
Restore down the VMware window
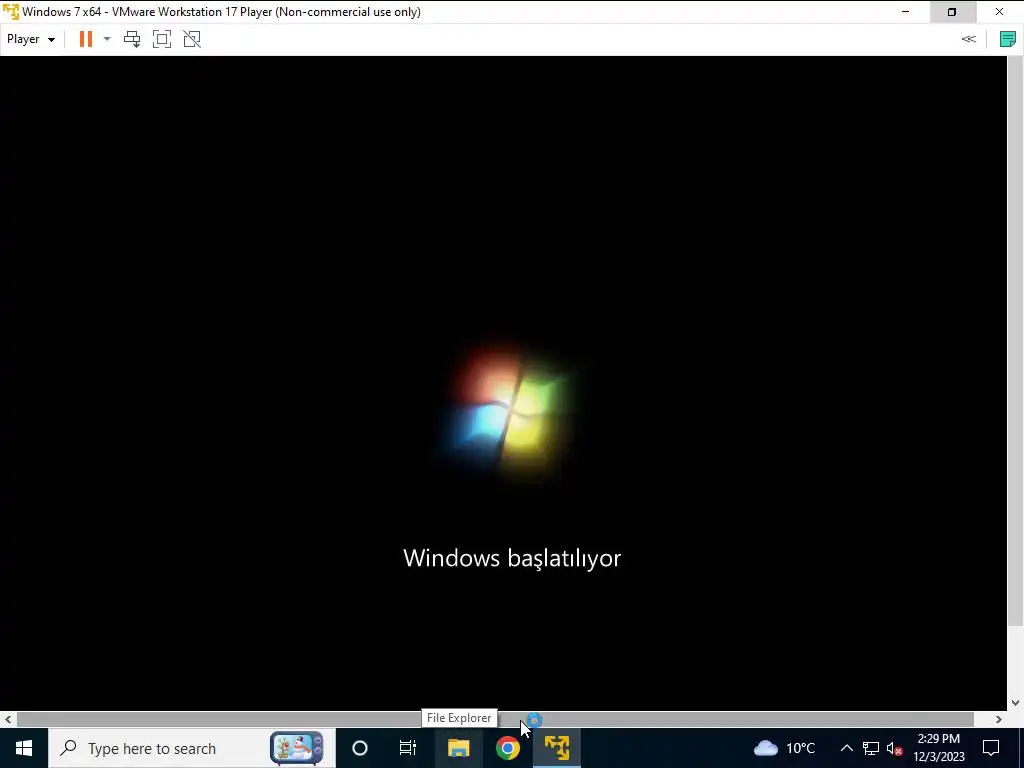(952, 12)
